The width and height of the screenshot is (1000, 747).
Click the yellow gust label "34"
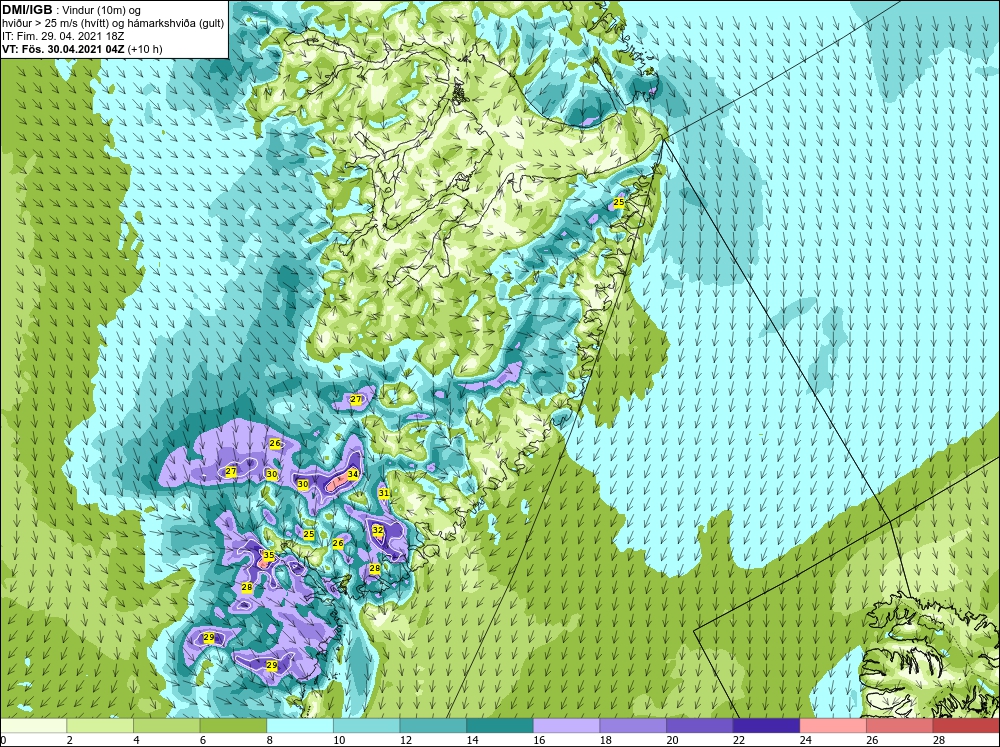tap(353, 474)
